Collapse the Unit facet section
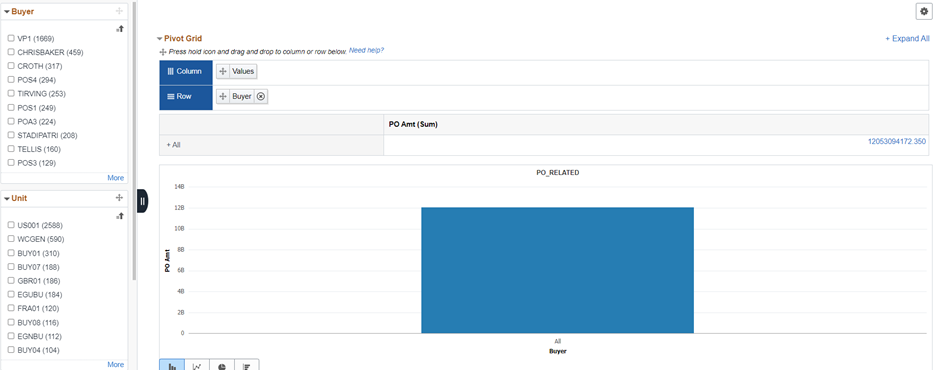This screenshot has width=936, height=370. point(7,198)
